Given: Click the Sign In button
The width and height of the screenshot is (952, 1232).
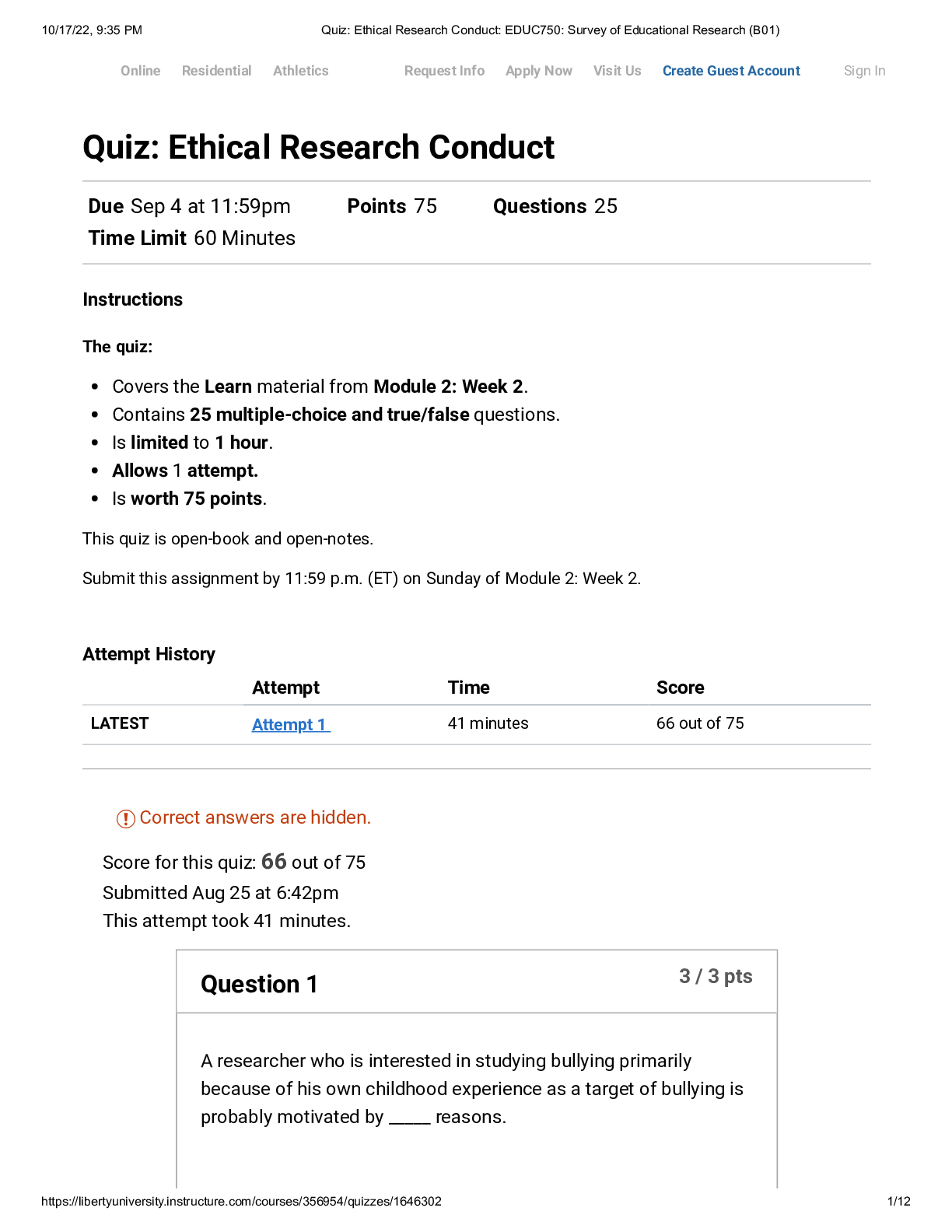Looking at the screenshot, I should coord(864,71).
